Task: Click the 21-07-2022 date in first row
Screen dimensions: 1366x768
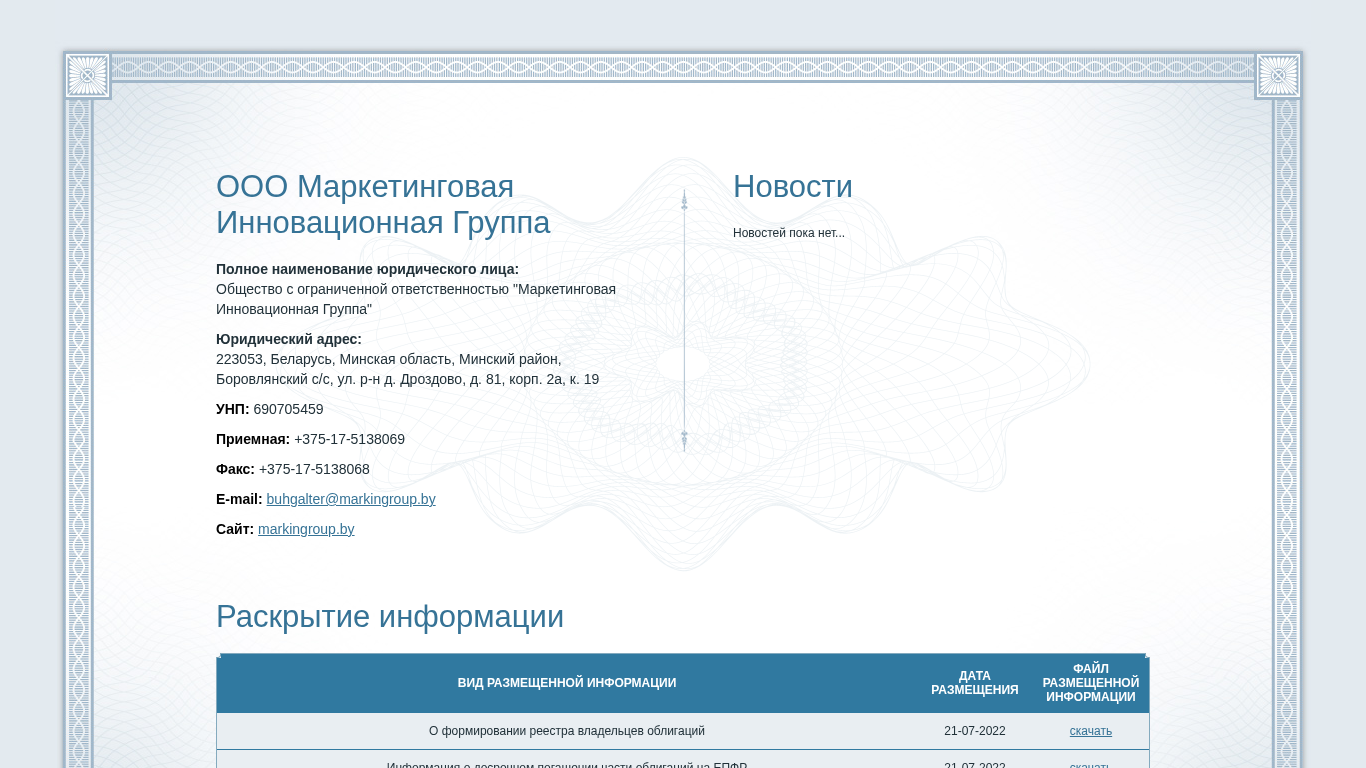Action: 974,731
